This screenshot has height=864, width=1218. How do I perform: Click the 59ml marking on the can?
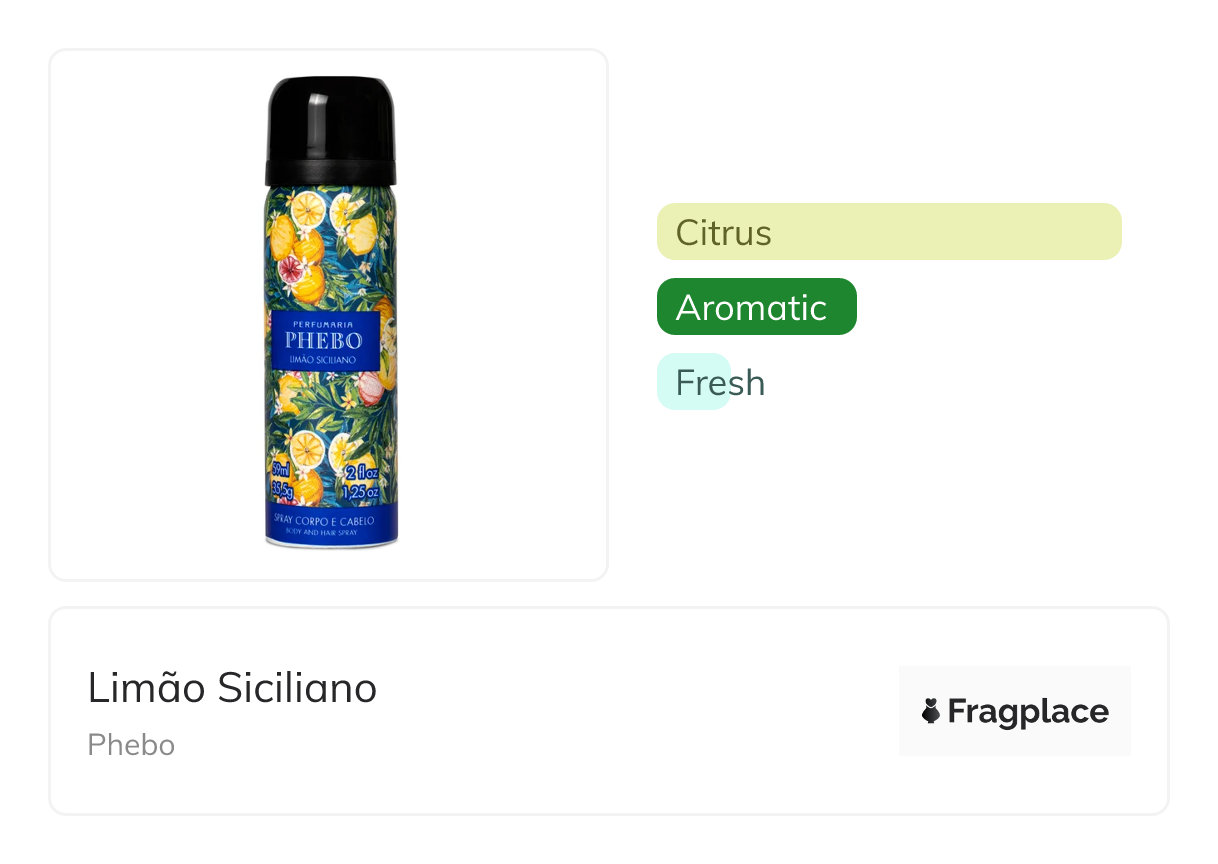point(281,471)
